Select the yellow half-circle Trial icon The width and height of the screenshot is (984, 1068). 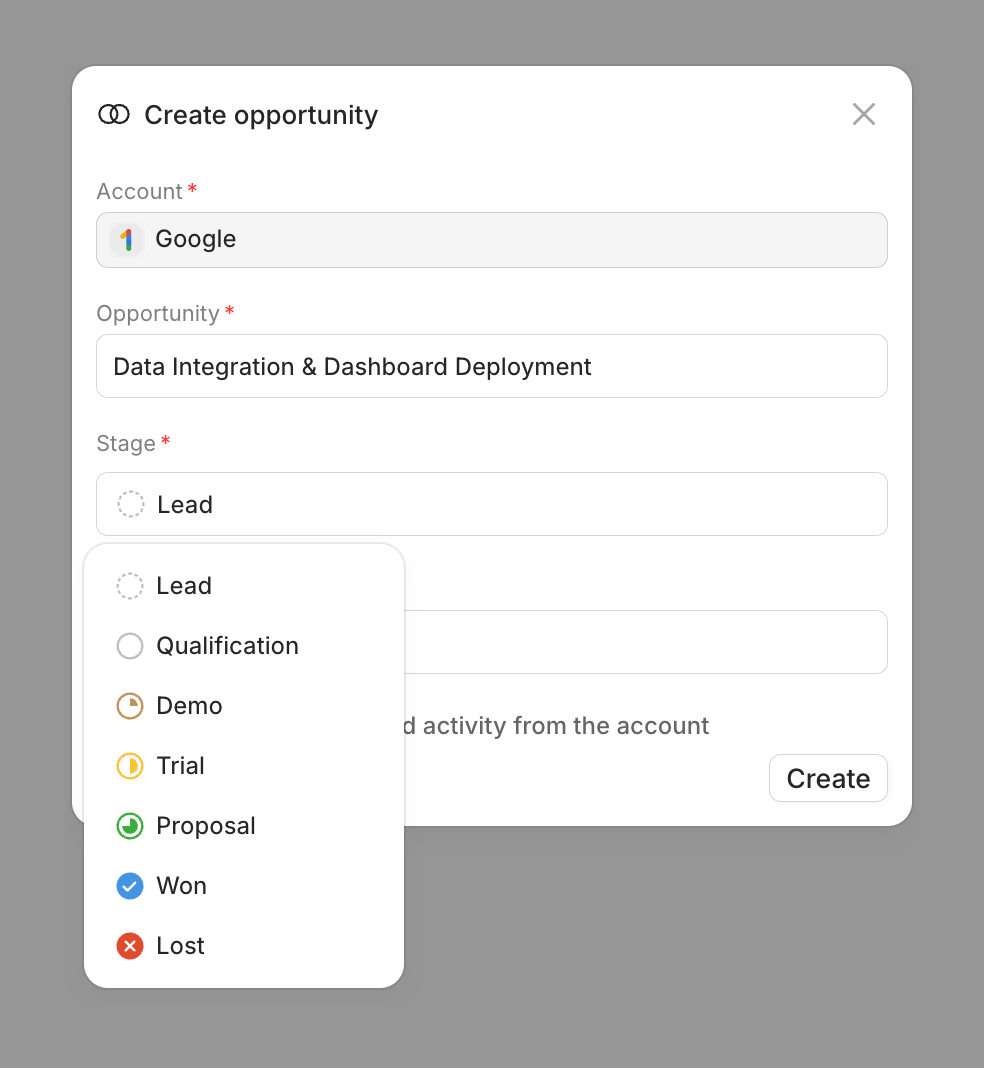point(130,766)
